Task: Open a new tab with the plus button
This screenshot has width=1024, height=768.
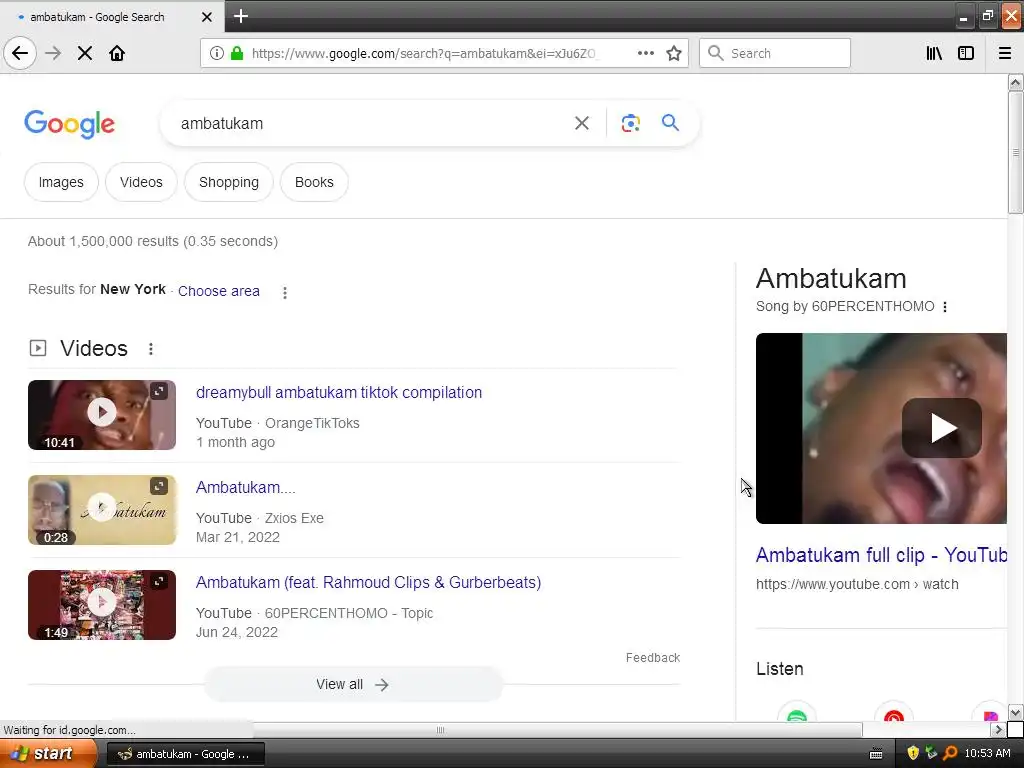Action: pyautogui.click(x=241, y=16)
